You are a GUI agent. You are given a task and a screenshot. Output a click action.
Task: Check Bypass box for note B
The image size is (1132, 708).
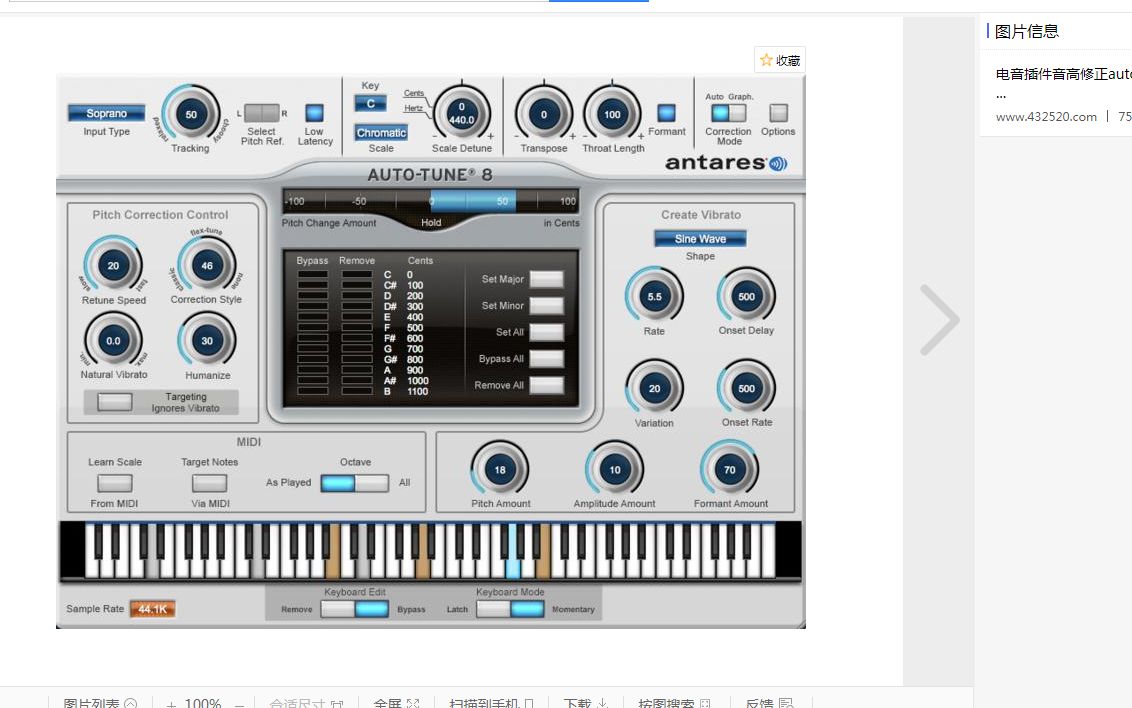click(x=313, y=391)
